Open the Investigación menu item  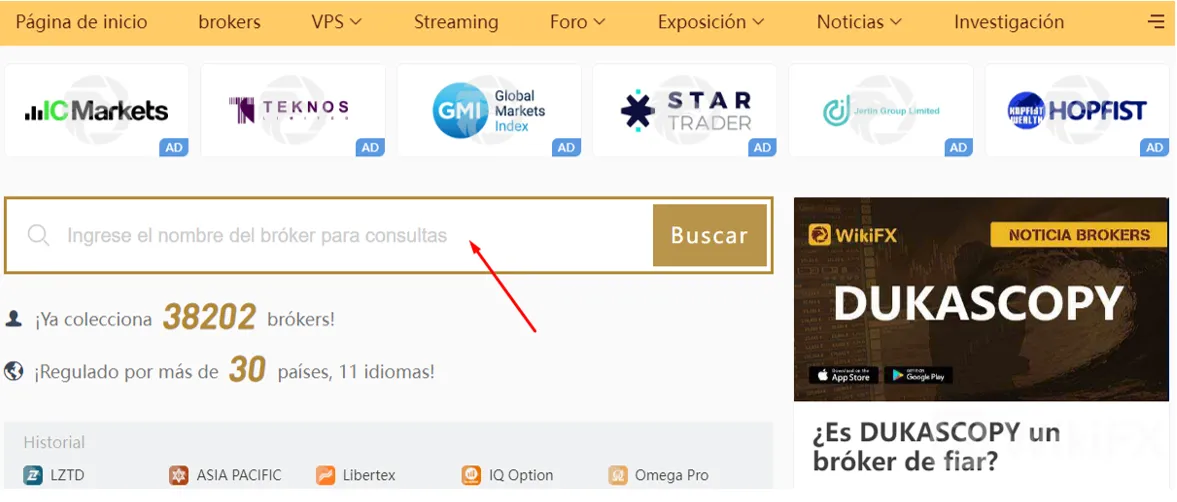(1009, 23)
